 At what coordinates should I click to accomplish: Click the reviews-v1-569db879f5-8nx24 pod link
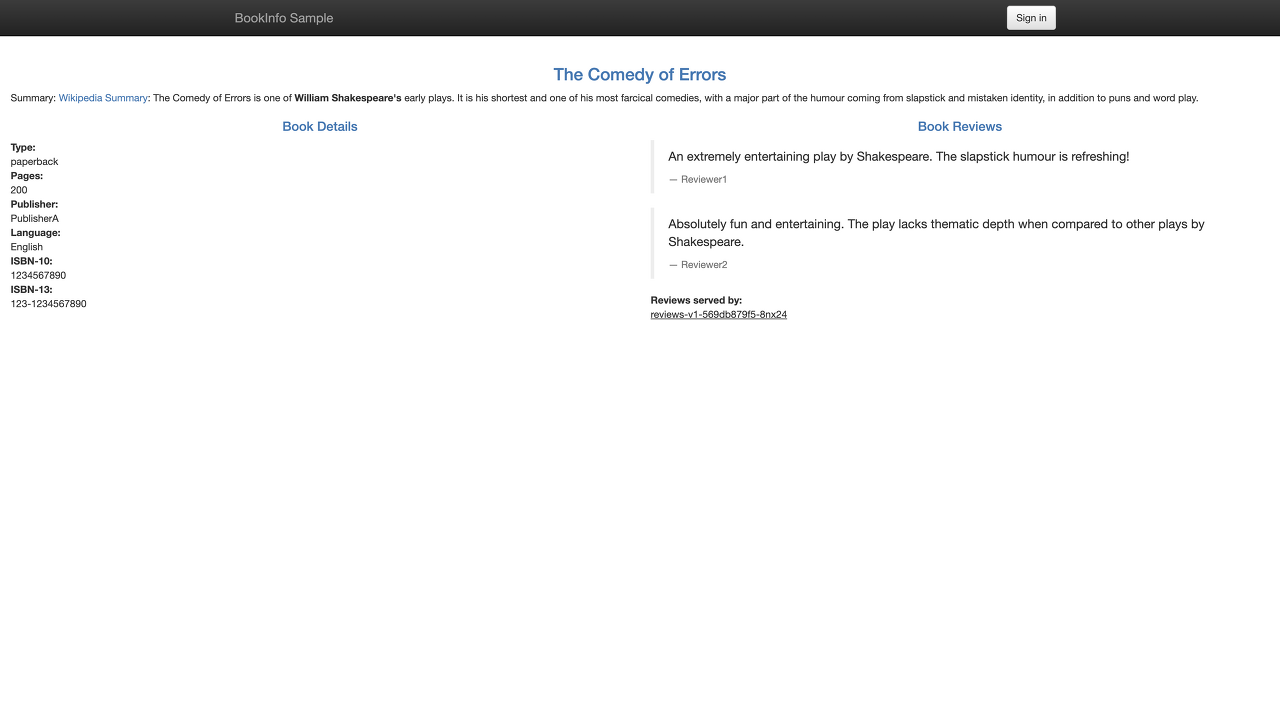[718, 314]
